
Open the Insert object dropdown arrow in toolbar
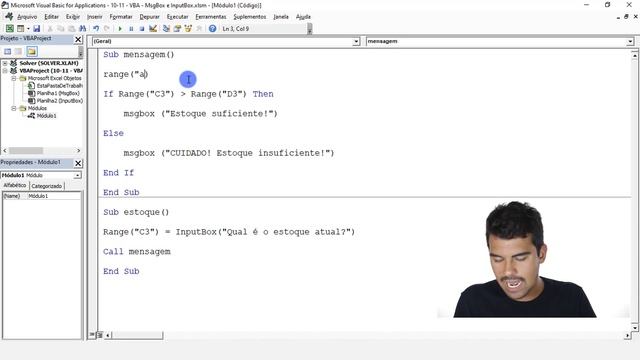[28, 29]
